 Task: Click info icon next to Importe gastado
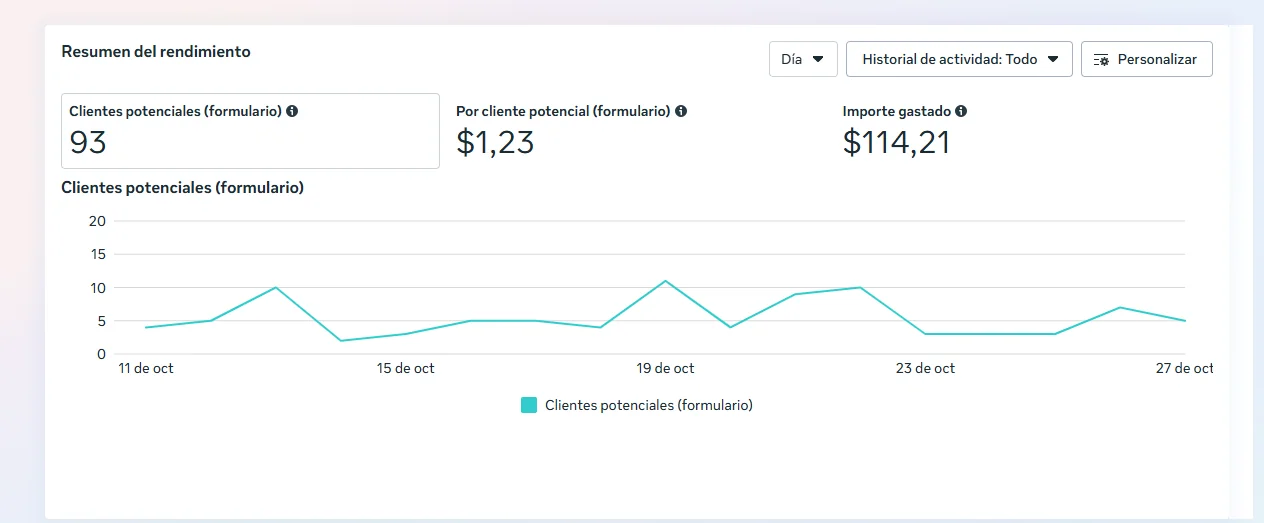click(961, 111)
